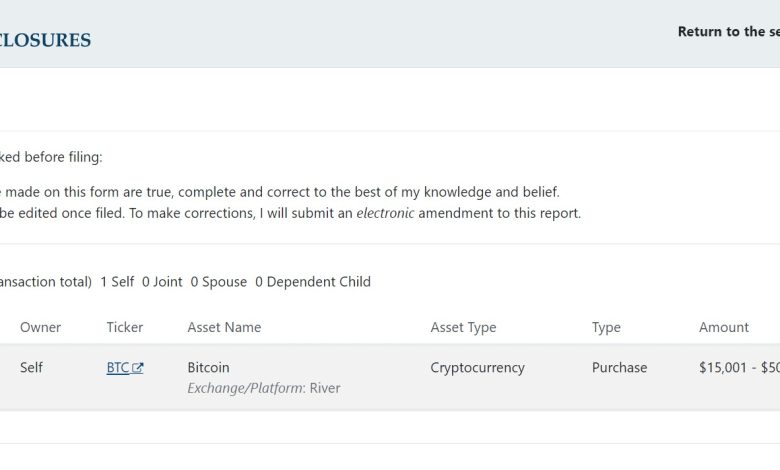
Task: Click the Self owner cell
Action: pyautogui.click(x=31, y=367)
